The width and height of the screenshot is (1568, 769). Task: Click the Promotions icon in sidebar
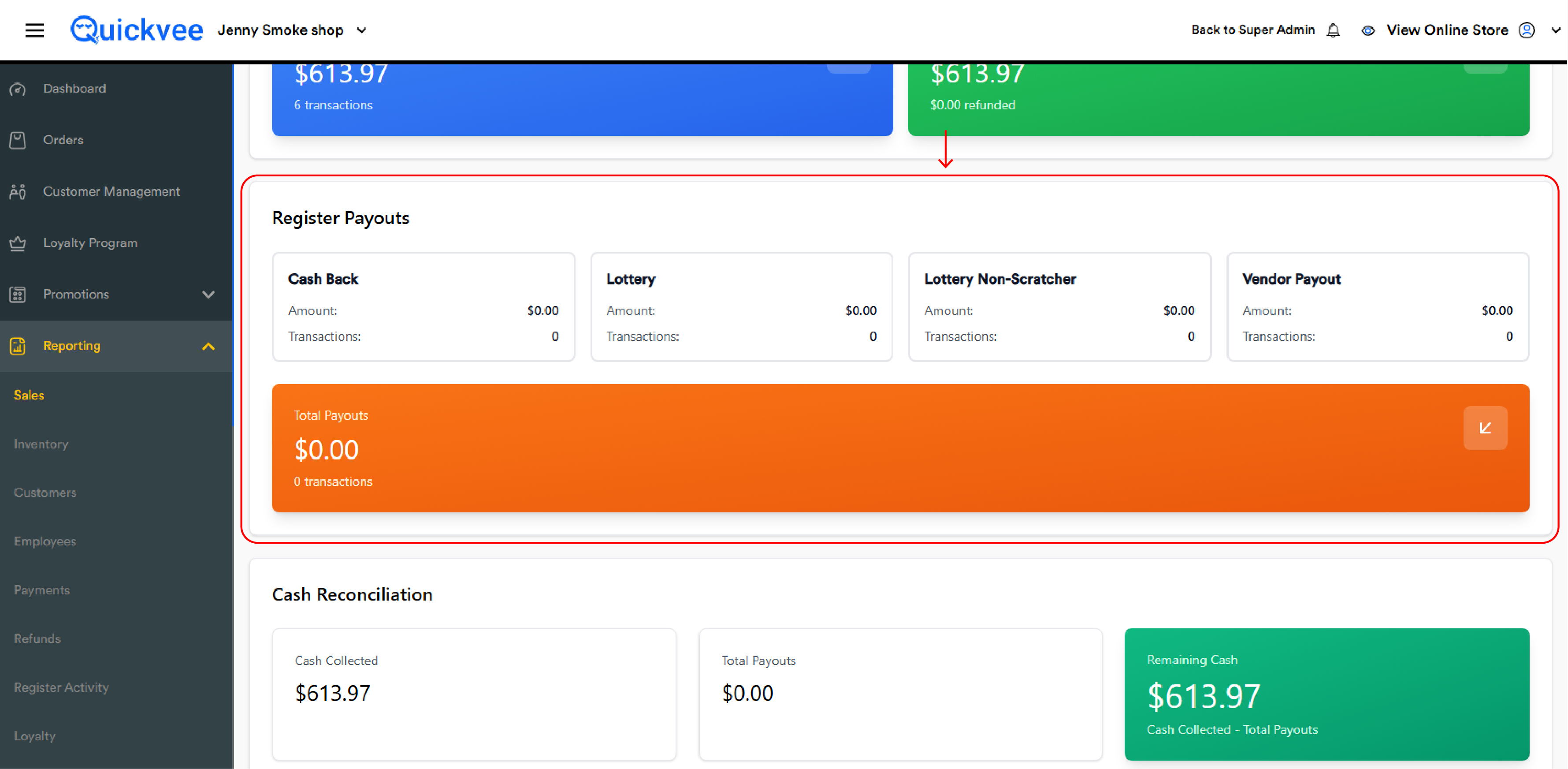tap(18, 295)
